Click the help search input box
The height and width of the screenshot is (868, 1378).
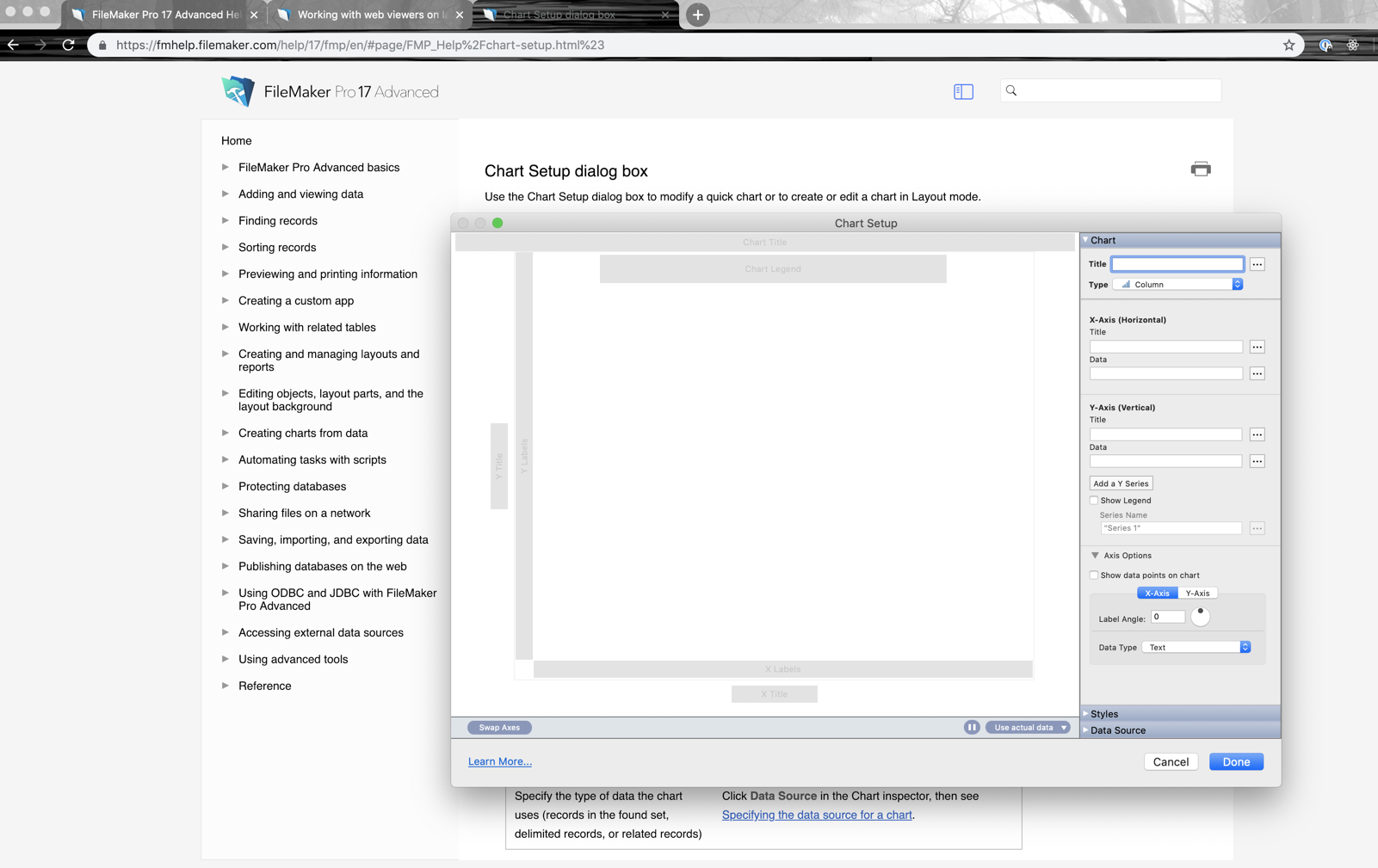coord(1110,90)
